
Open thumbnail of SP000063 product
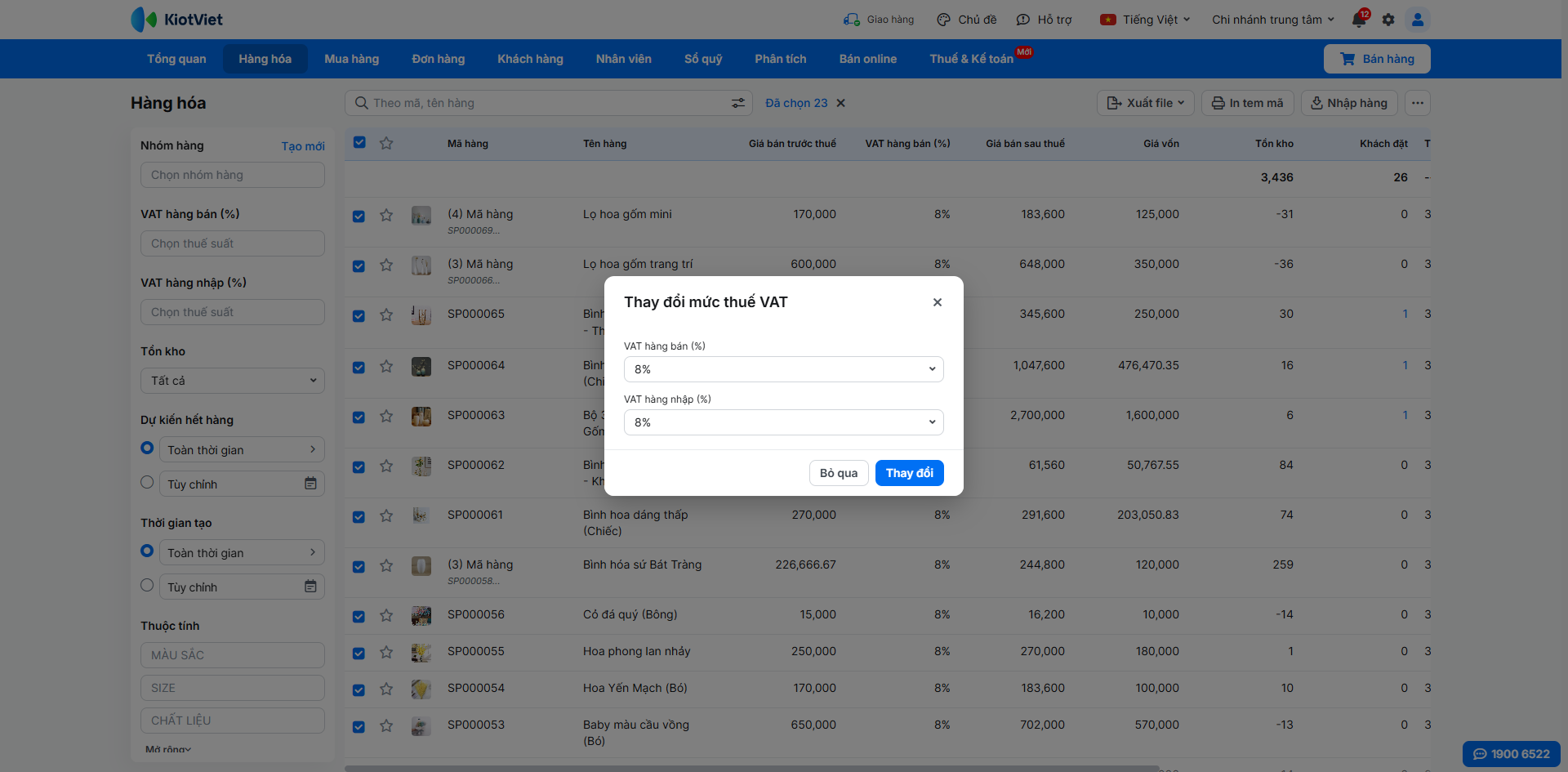[x=421, y=417]
